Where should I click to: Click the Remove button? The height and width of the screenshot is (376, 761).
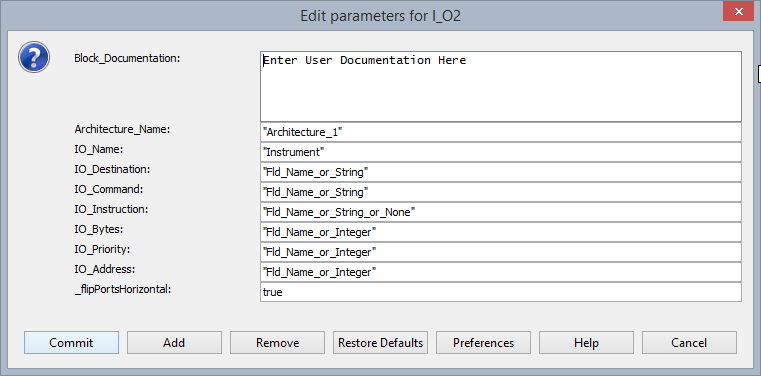point(277,343)
